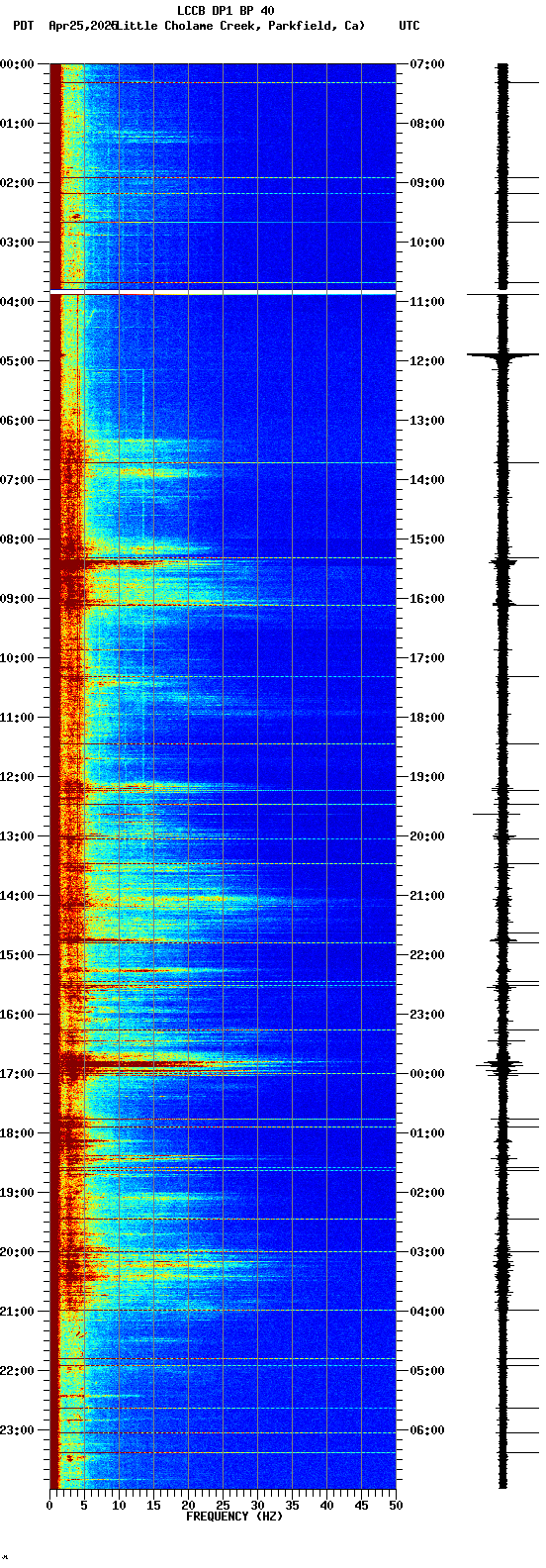Click the "16:00" label on the UTC axis
The width and height of the screenshot is (546, 1568).
(x=427, y=599)
